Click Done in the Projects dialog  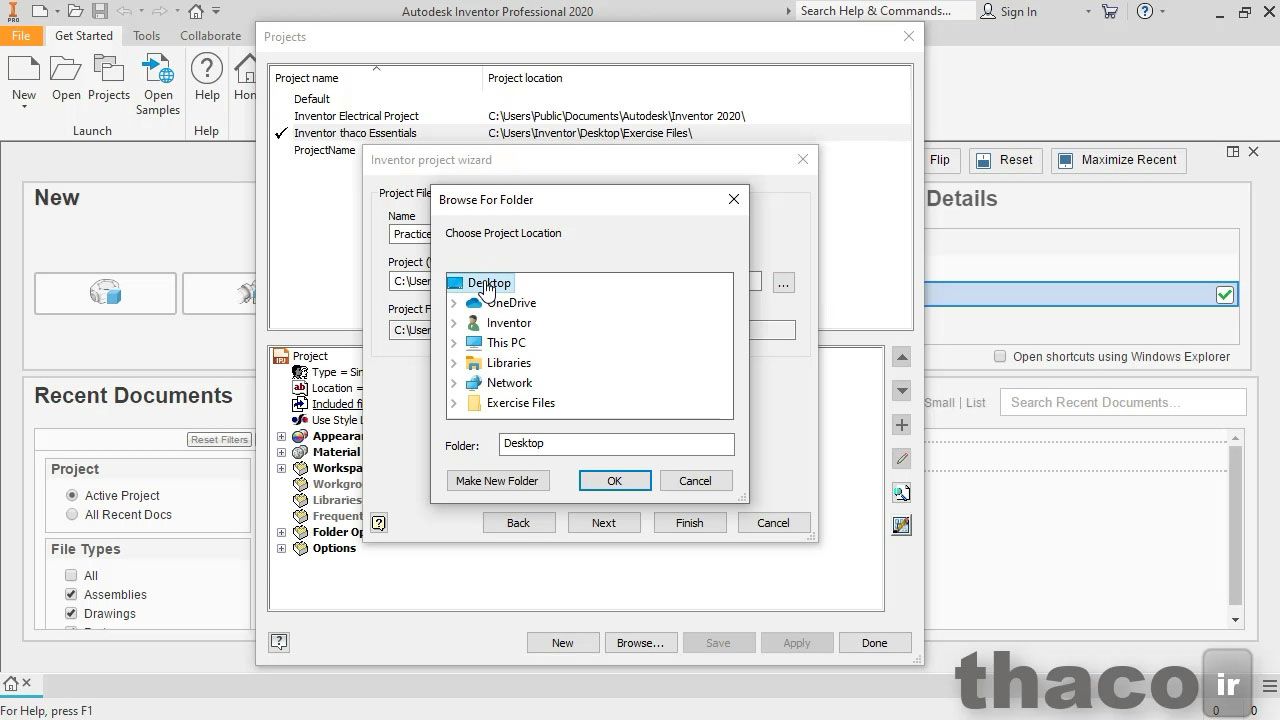pos(874,643)
